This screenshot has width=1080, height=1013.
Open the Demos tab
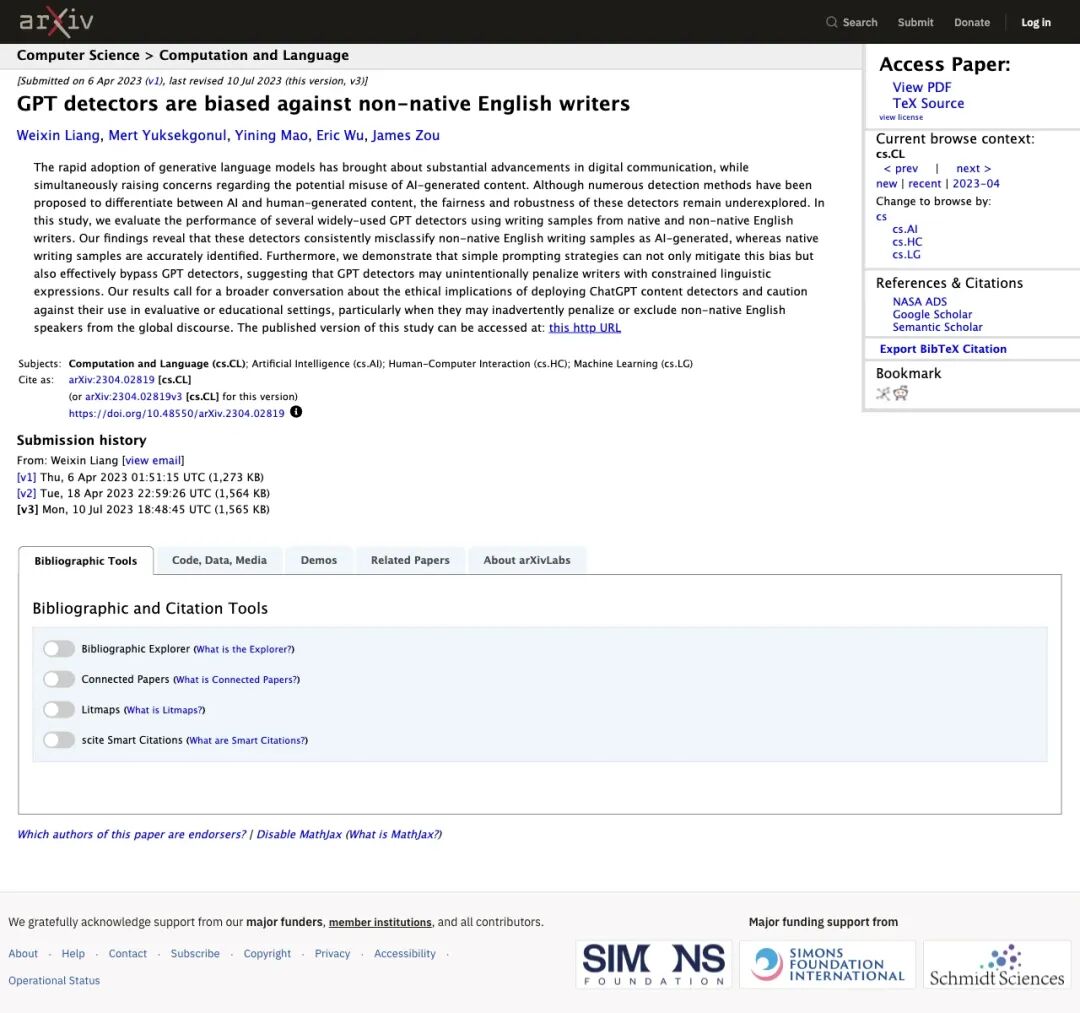(x=319, y=560)
